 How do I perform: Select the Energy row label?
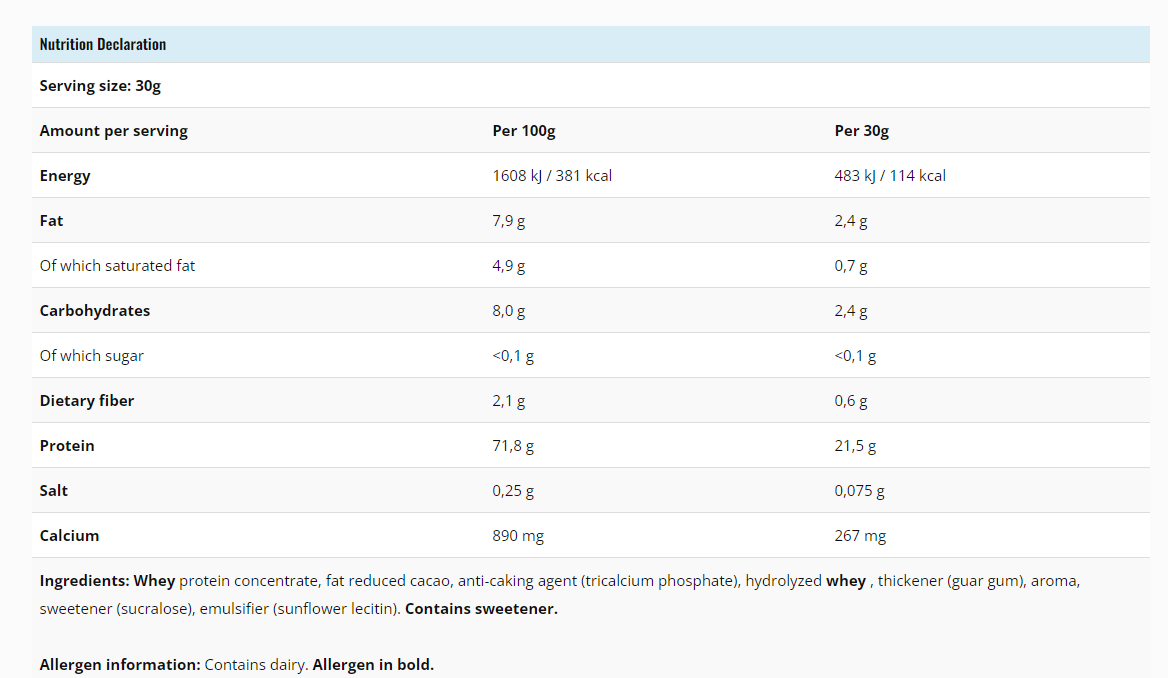point(65,176)
